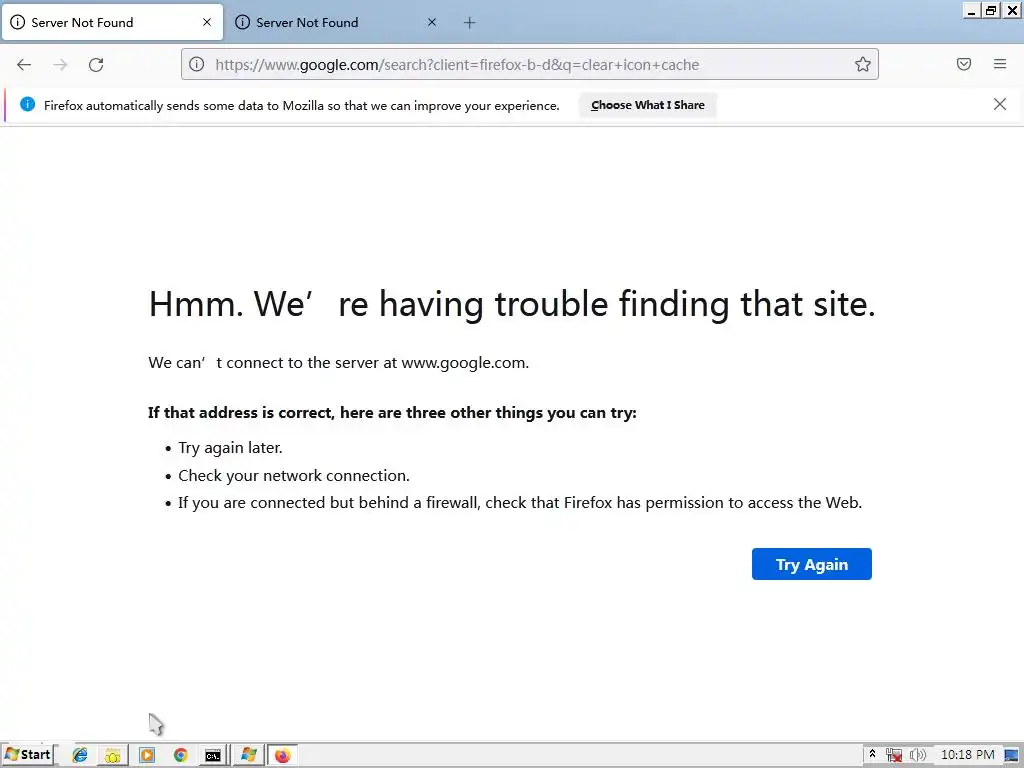This screenshot has height=768, width=1024.
Task: Minimize the Firefox window
Action: tap(971, 10)
